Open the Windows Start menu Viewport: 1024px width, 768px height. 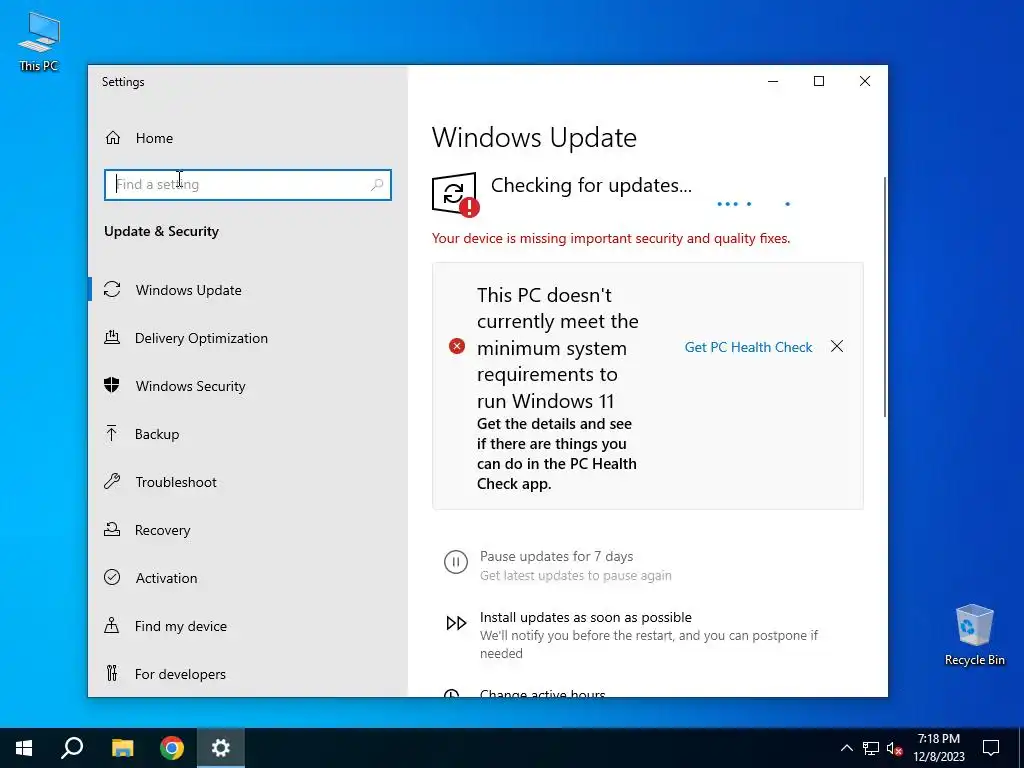pyautogui.click(x=24, y=748)
